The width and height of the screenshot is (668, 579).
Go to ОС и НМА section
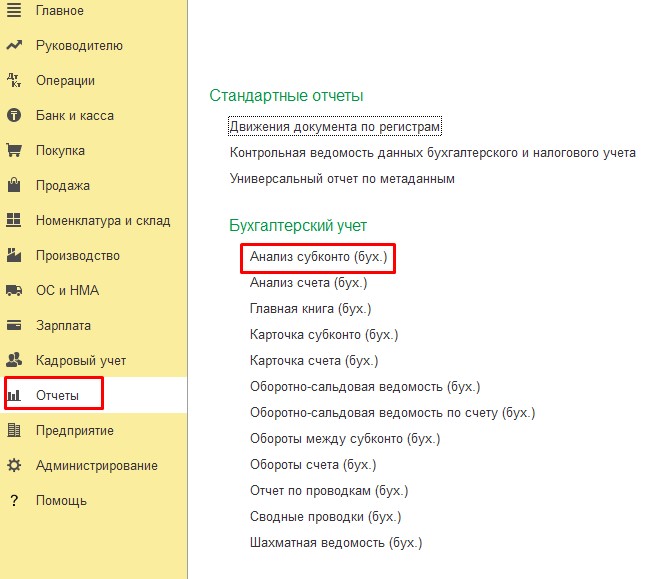point(67,290)
